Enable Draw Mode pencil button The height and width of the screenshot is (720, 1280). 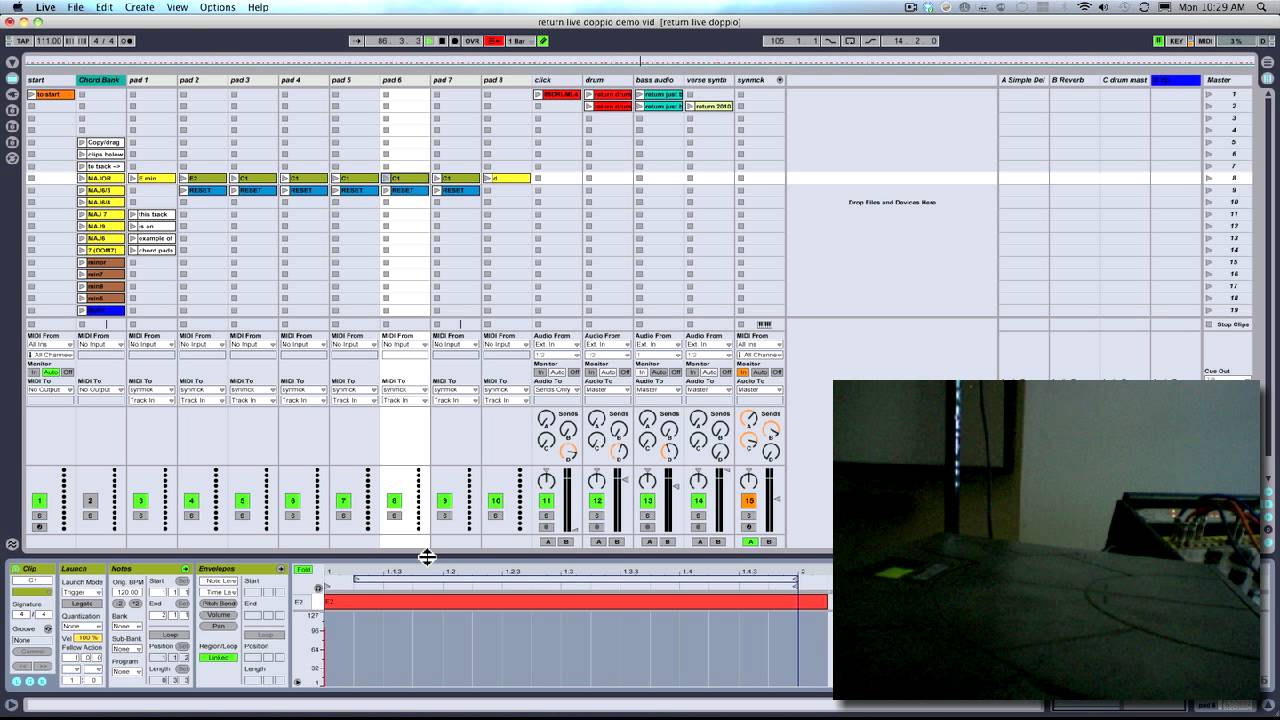coord(543,41)
